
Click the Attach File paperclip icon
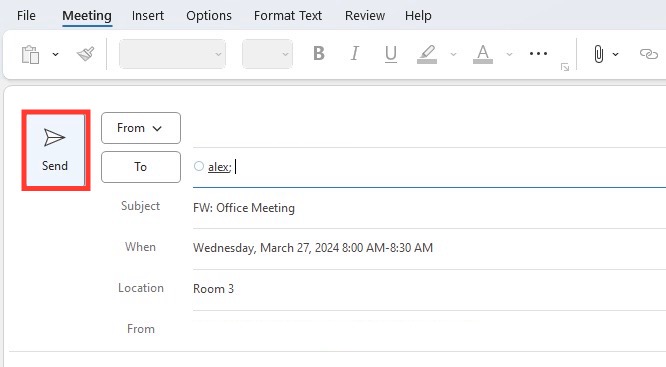tap(598, 54)
